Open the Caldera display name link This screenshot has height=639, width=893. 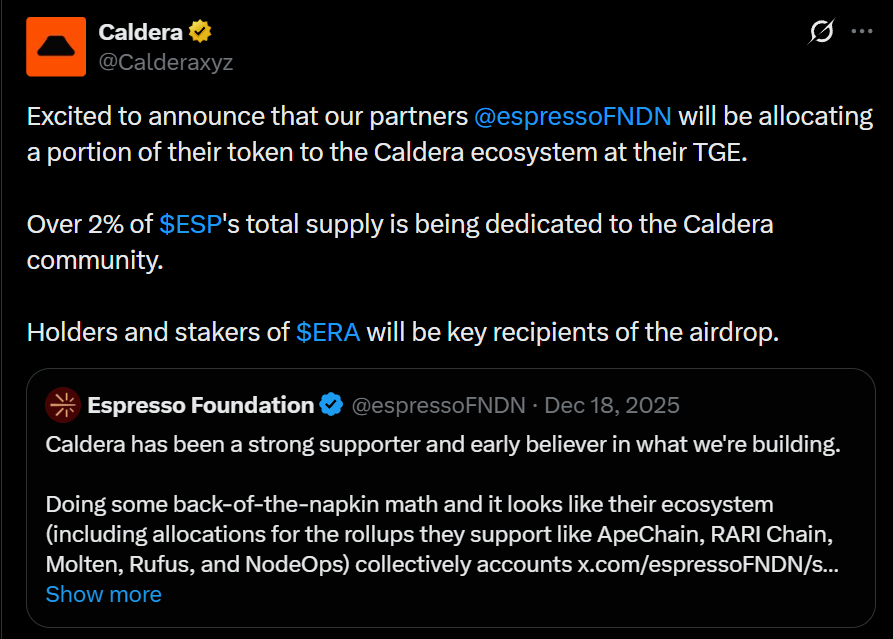pyautogui.click(x=140, y=32)
